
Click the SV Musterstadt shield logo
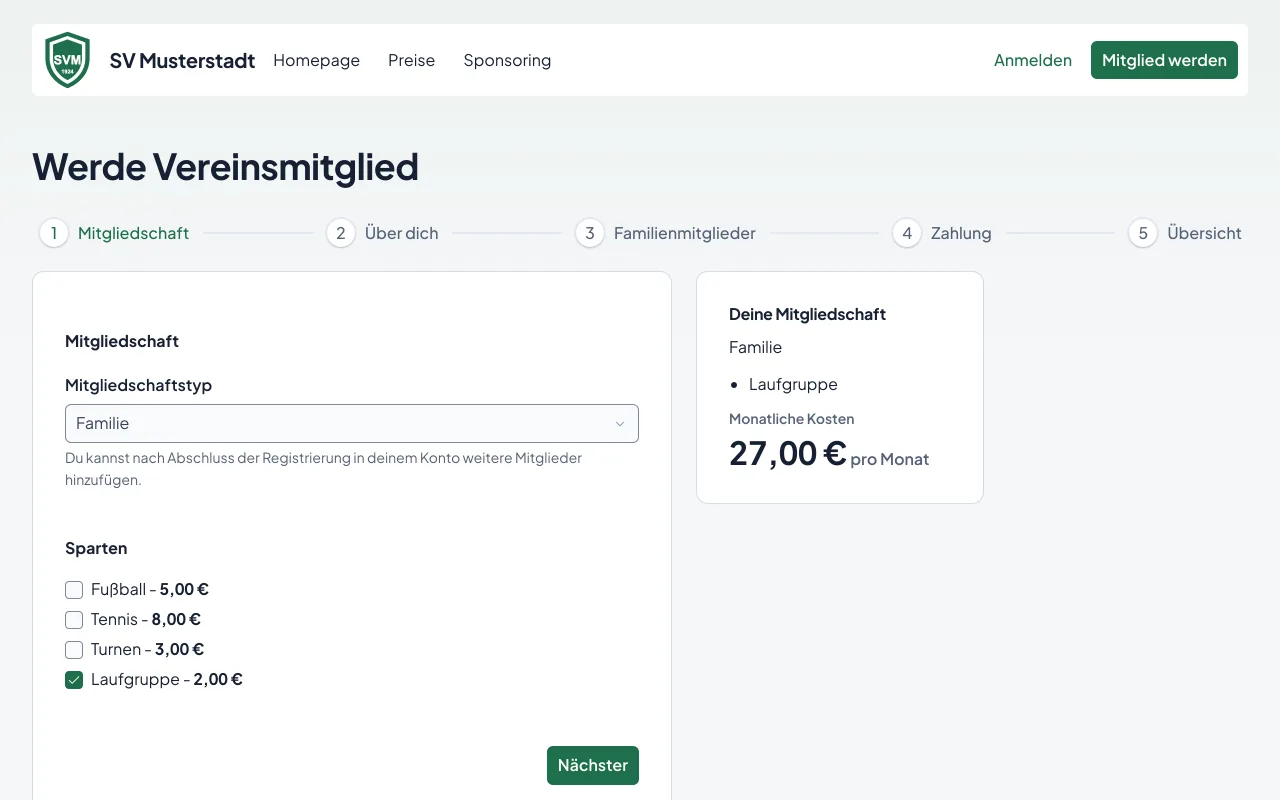click(68, 60)
